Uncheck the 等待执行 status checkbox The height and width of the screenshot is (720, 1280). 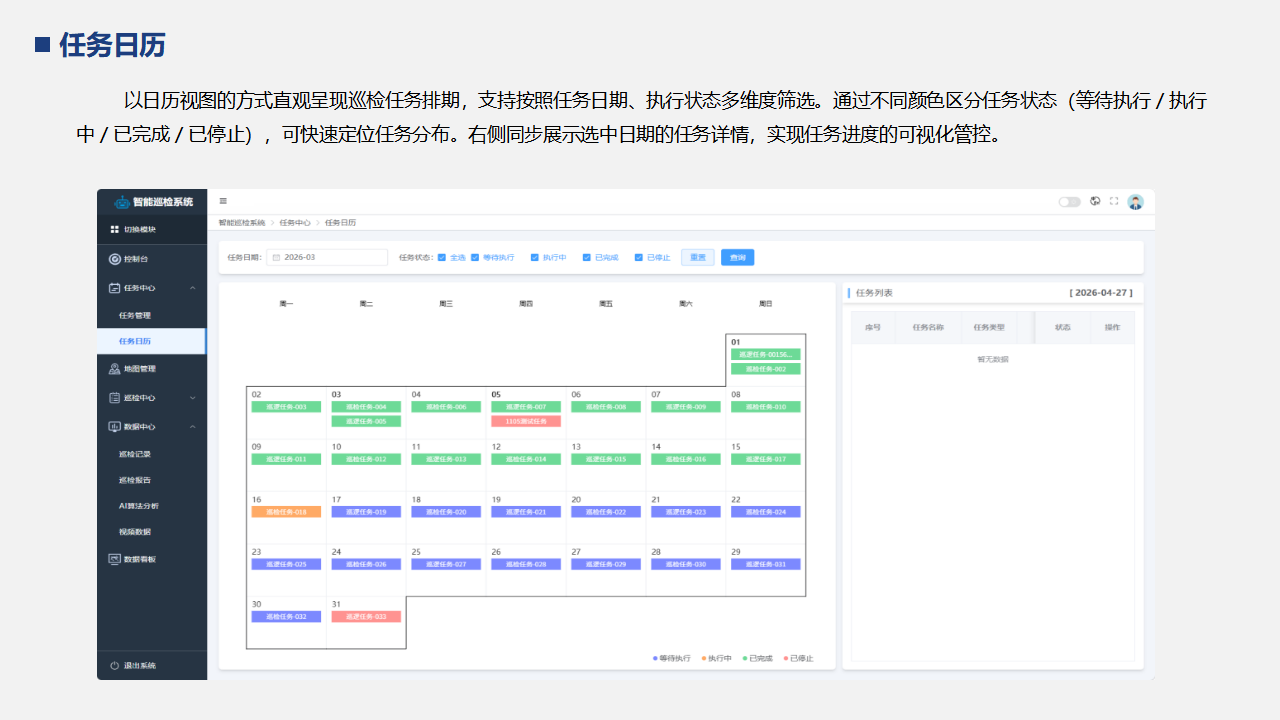click(475, 257)
